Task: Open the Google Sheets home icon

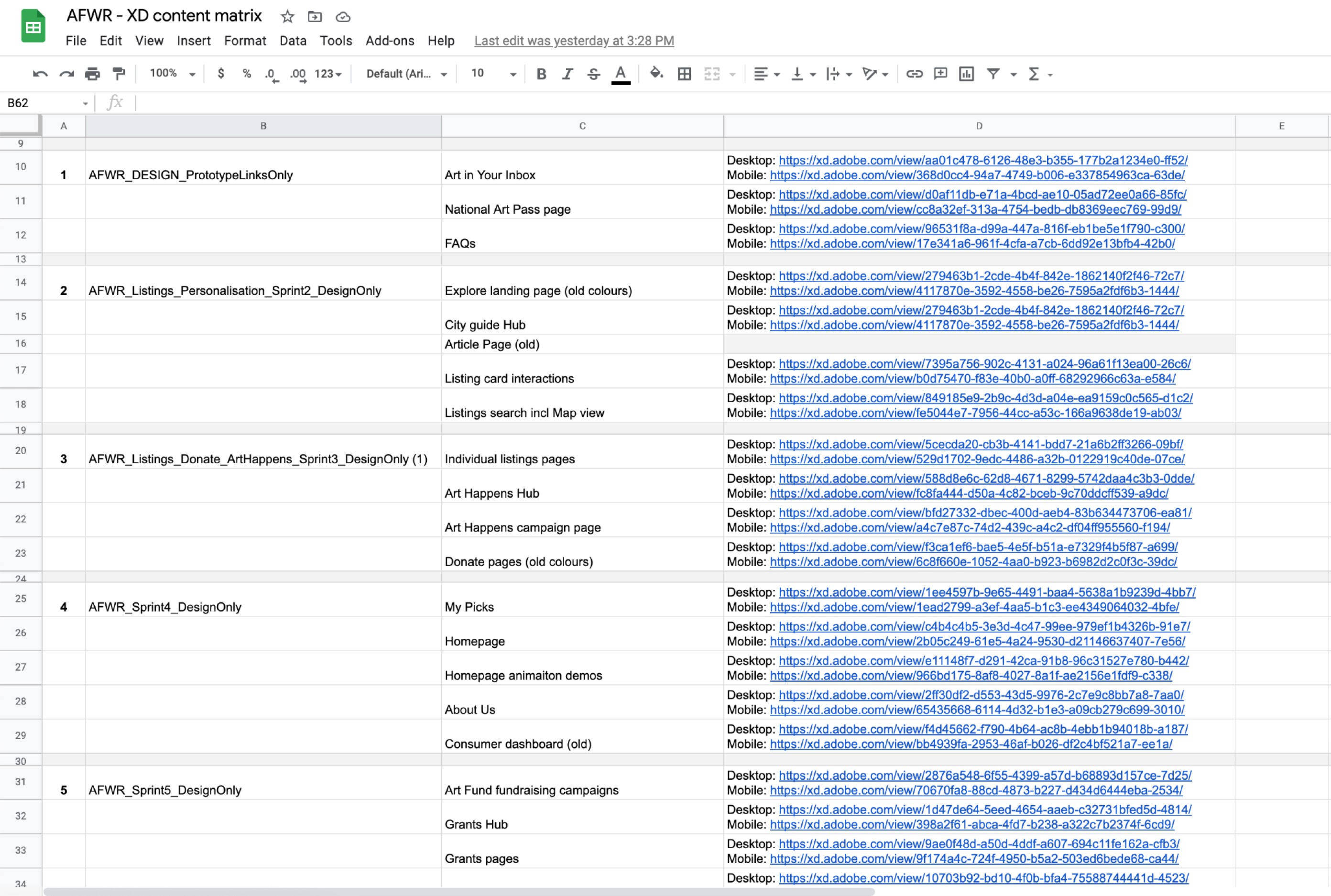Action: click(33, 26)
